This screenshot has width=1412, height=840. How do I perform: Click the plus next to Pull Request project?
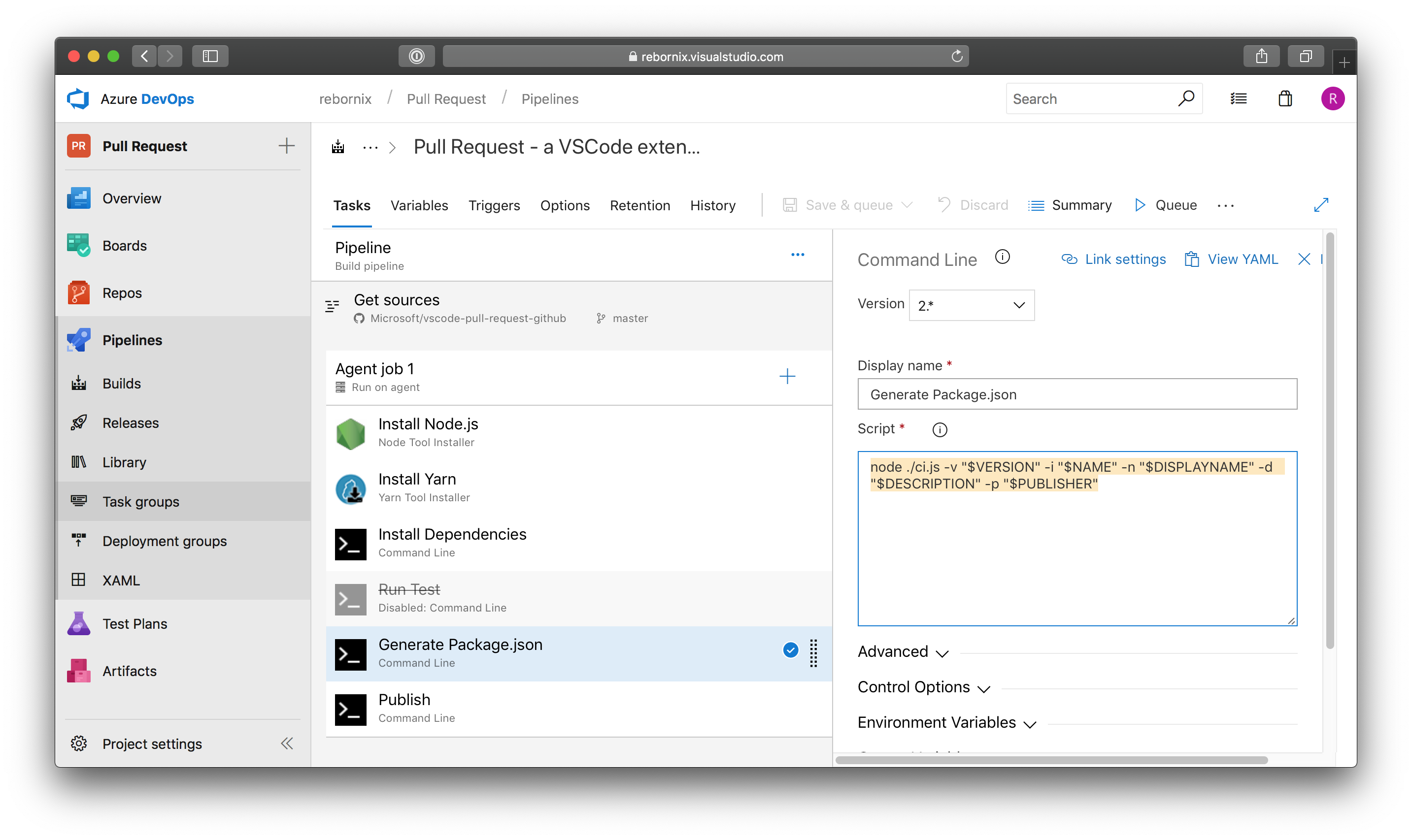[287, 145]
